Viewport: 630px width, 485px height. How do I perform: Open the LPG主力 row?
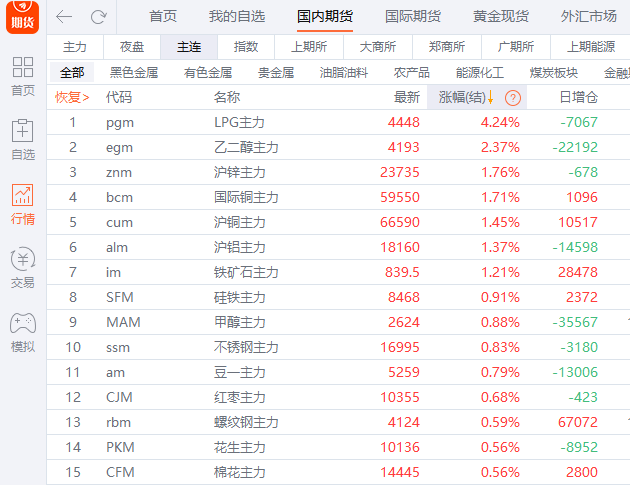pos(240,122)
